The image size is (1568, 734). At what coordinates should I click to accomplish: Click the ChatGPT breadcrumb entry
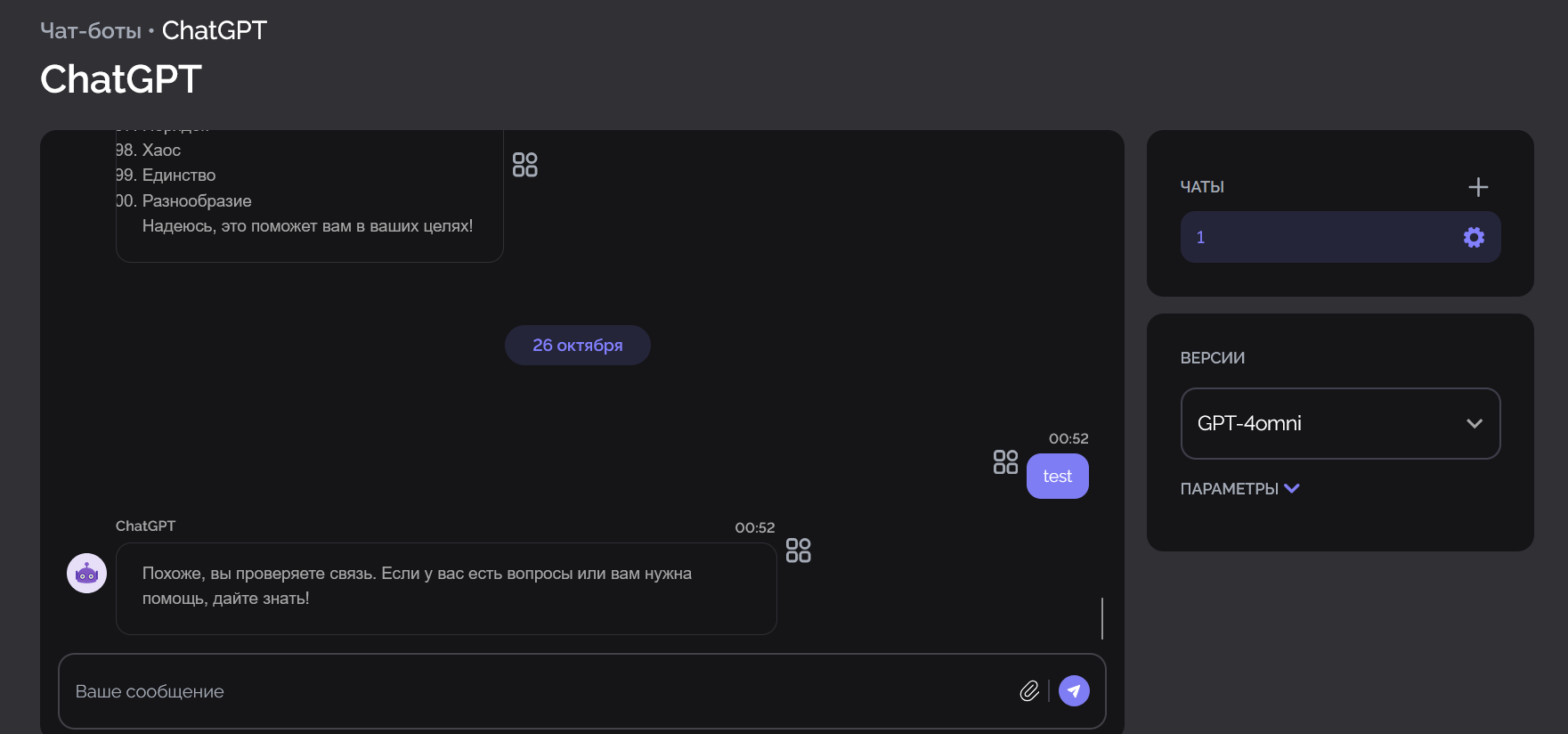[215, 30]
